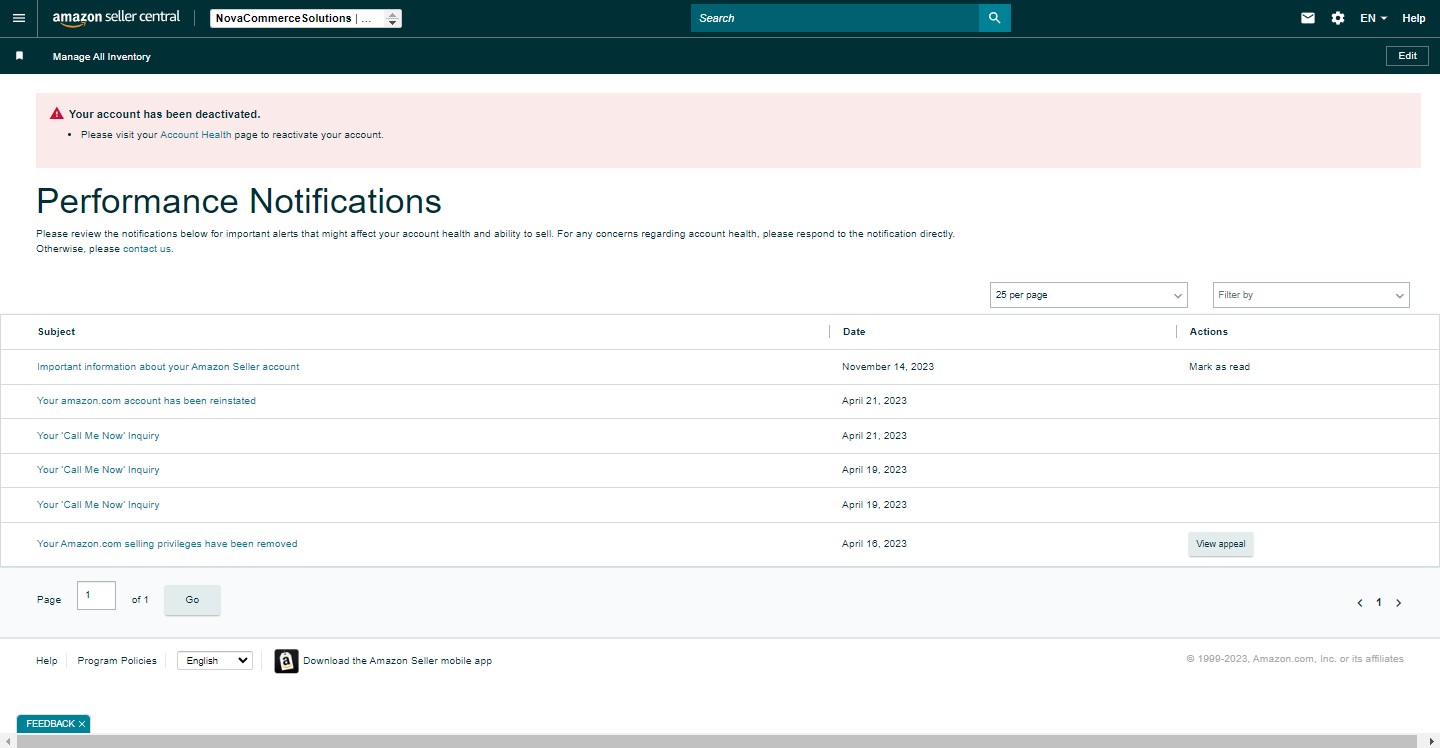The width and height of the screenshot is (1440, 748).
Task: Click the Date column header
Action: (x=854, y=332)
